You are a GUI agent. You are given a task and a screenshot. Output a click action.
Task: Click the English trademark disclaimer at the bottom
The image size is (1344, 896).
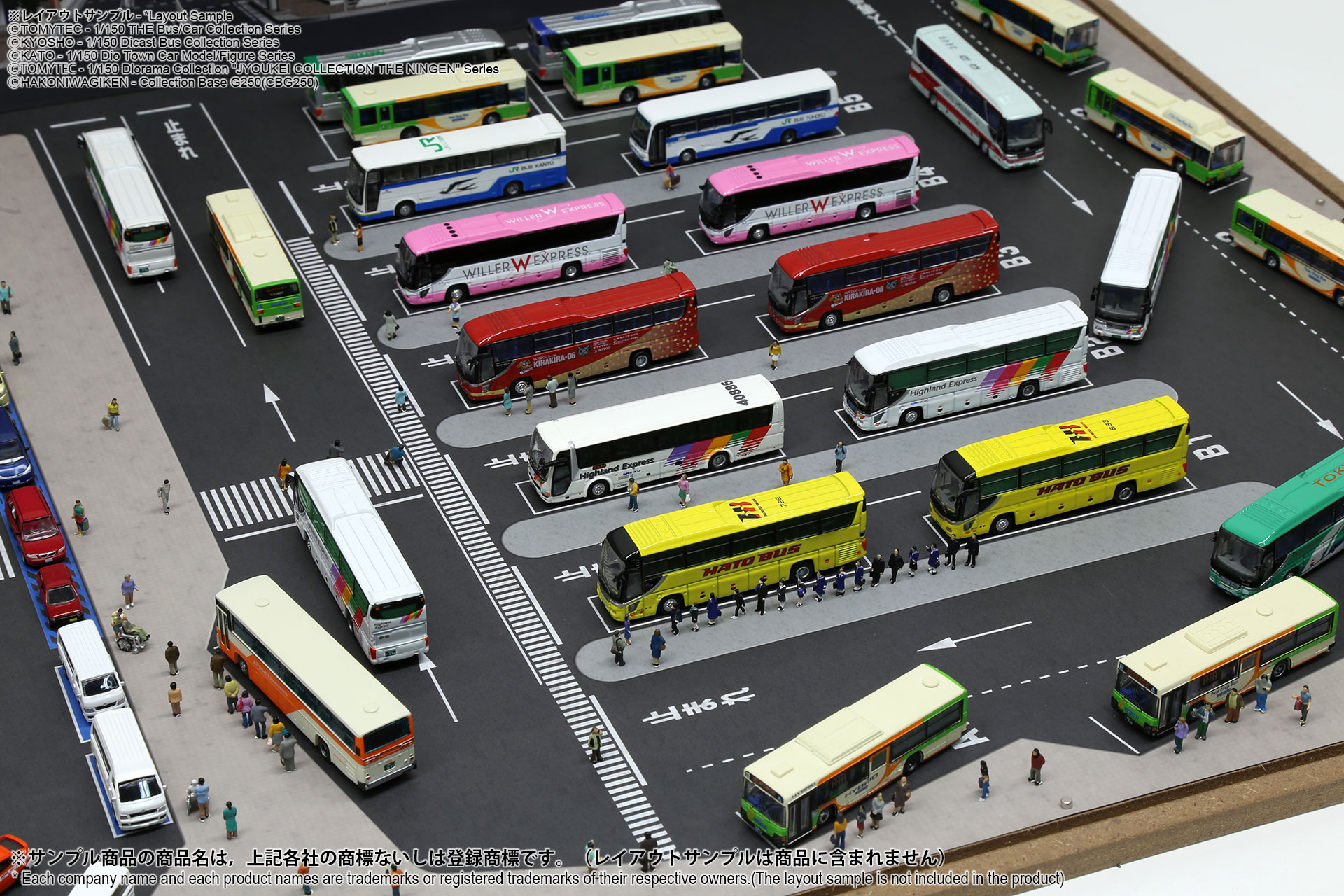click(539, 878)
